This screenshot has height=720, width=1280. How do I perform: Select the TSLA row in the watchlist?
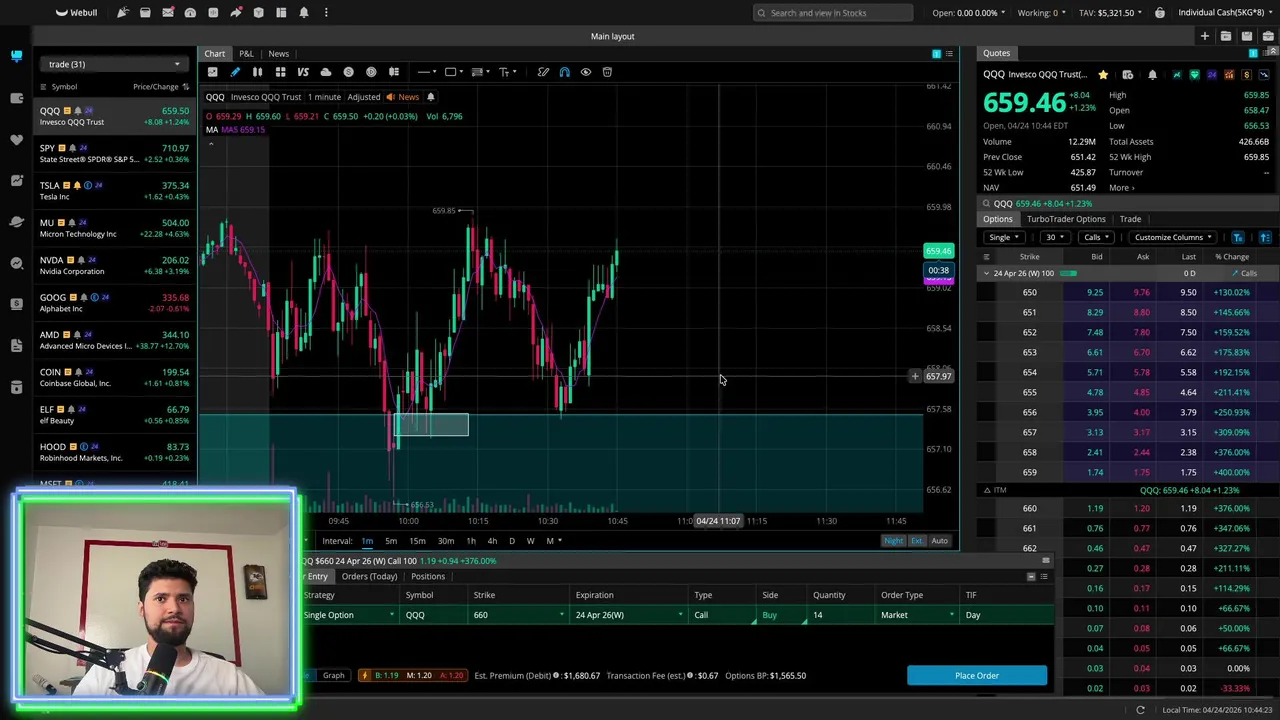click(114, 191)
